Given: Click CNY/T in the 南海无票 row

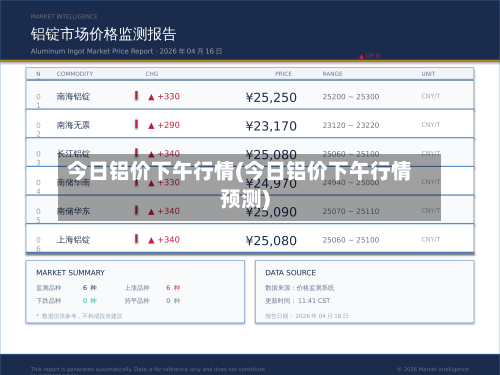Looking at the screenshot, I should click(431, 125).
